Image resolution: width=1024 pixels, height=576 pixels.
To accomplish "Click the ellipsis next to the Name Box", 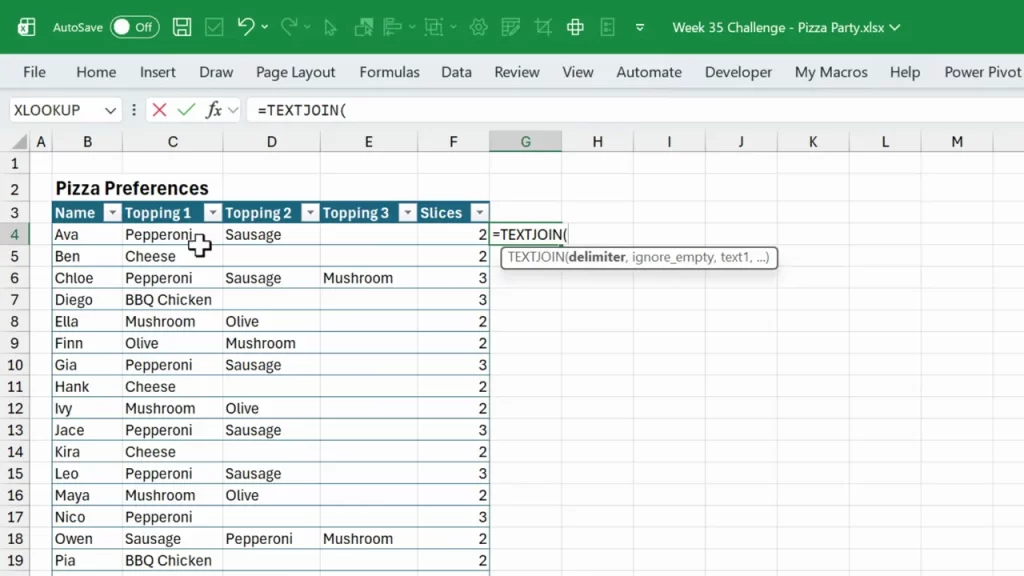I will coord(133,110).
